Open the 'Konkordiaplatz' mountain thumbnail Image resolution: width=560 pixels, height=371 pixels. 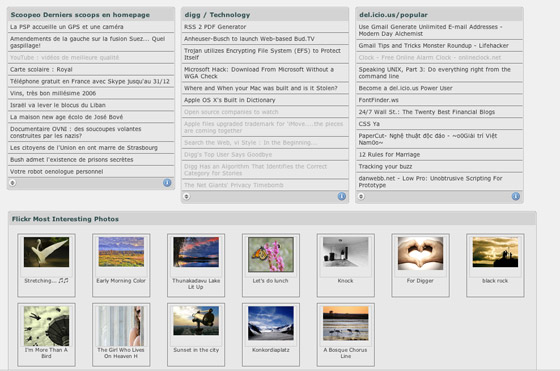click(x=271, y=323)
